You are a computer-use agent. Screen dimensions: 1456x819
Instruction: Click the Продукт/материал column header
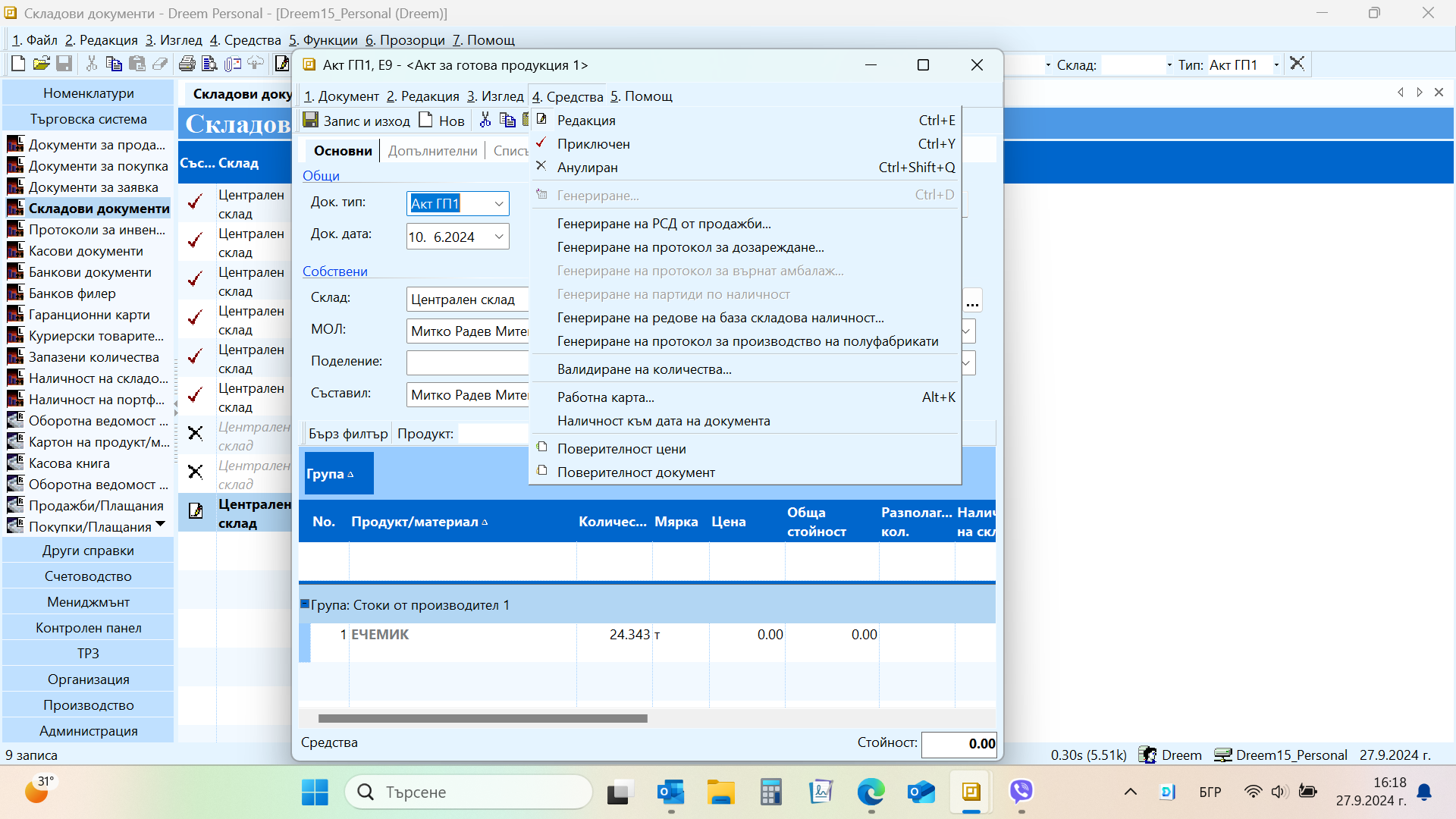pos(462,521)
